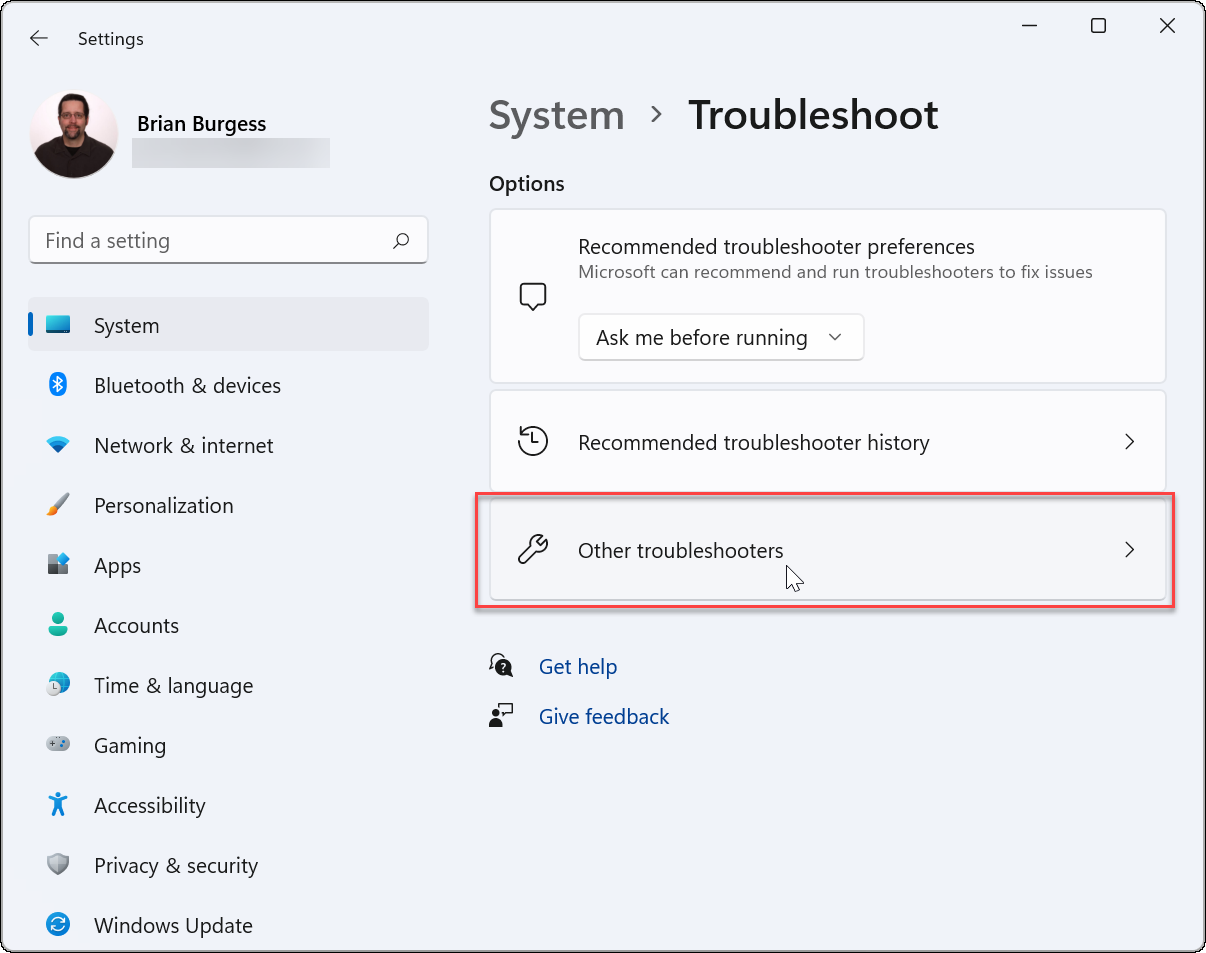Select System in the sidebar
The width and height of the screenshot is (1206, 953).
click(x=126, y=325)
